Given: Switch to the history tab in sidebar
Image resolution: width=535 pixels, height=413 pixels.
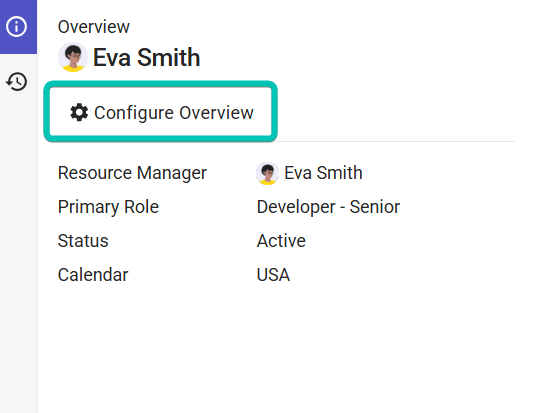Looking at the screenshot, I should (x=18, y=82).
